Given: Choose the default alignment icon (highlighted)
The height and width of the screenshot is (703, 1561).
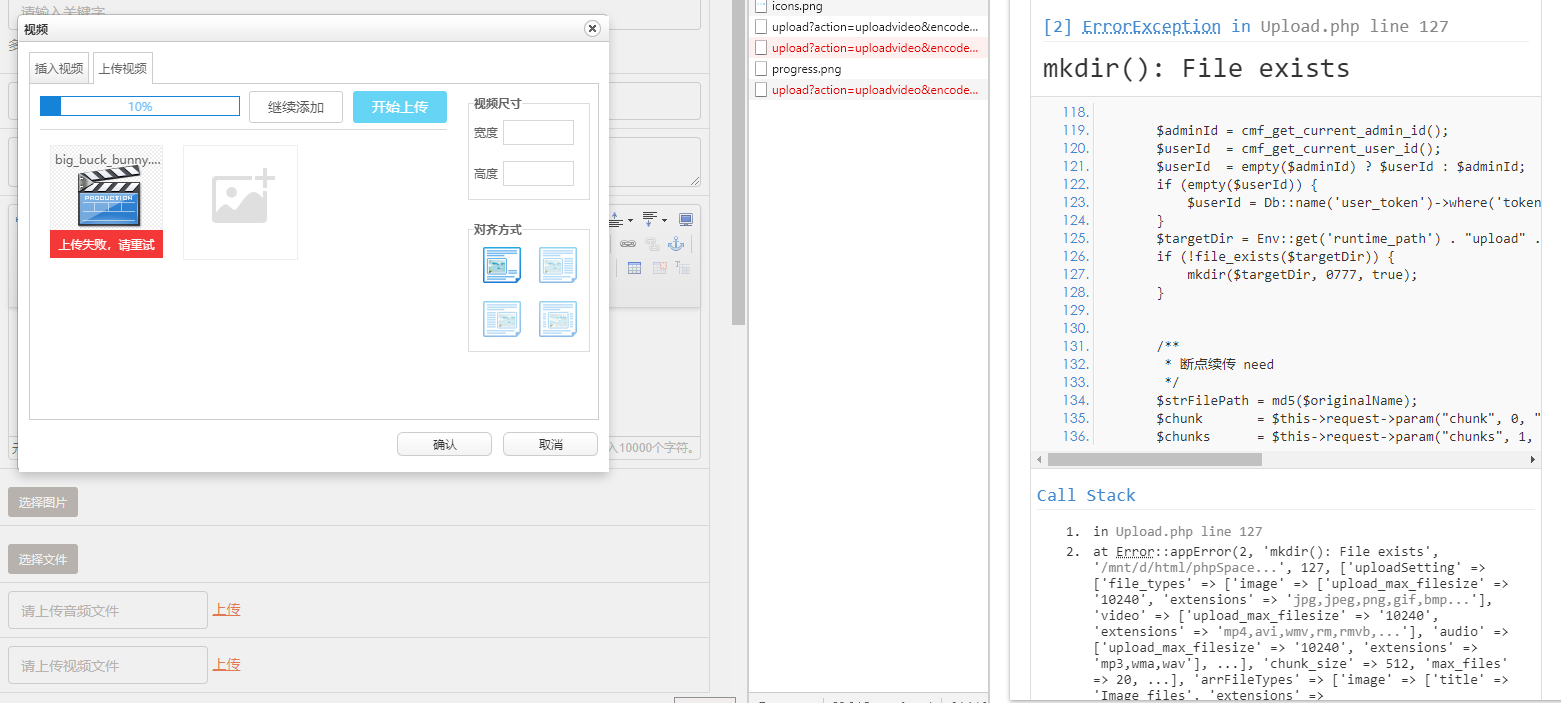Looking at the screenshot, I should coord(502,265).
